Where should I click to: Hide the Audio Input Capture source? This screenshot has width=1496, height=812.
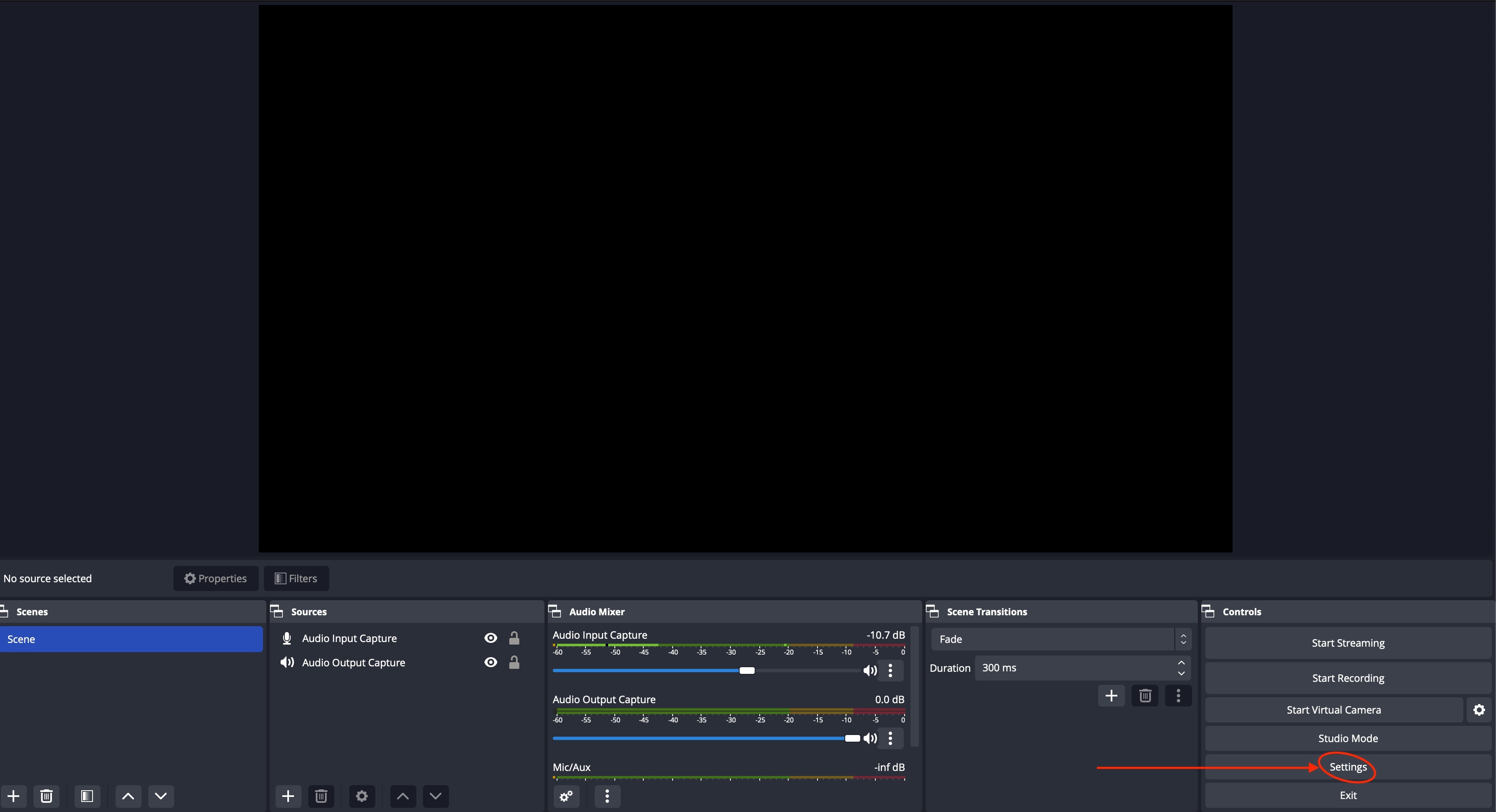(491, 638)
